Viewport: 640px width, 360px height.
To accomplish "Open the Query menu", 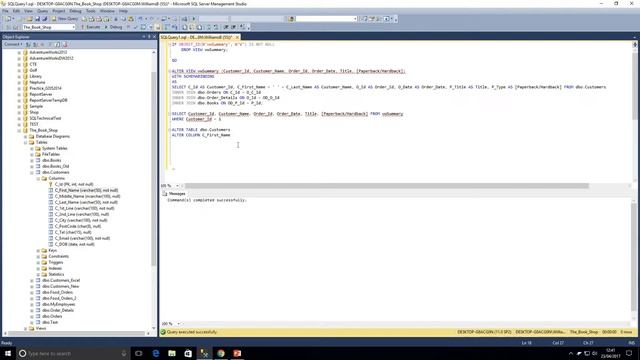I will click(42, 11).
